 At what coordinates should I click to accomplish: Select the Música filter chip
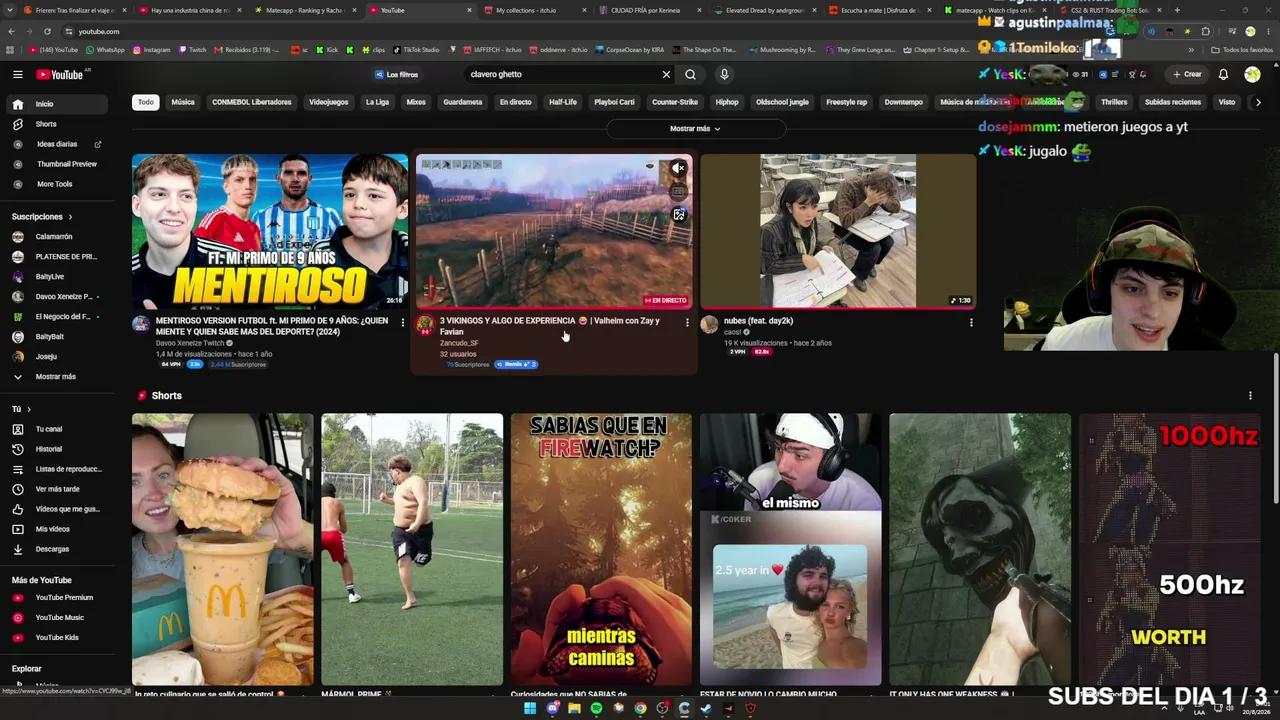tap(183, 102)
